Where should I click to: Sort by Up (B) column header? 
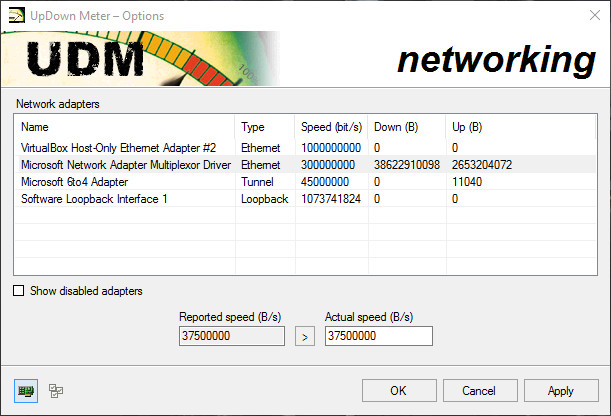coord(521,127)
